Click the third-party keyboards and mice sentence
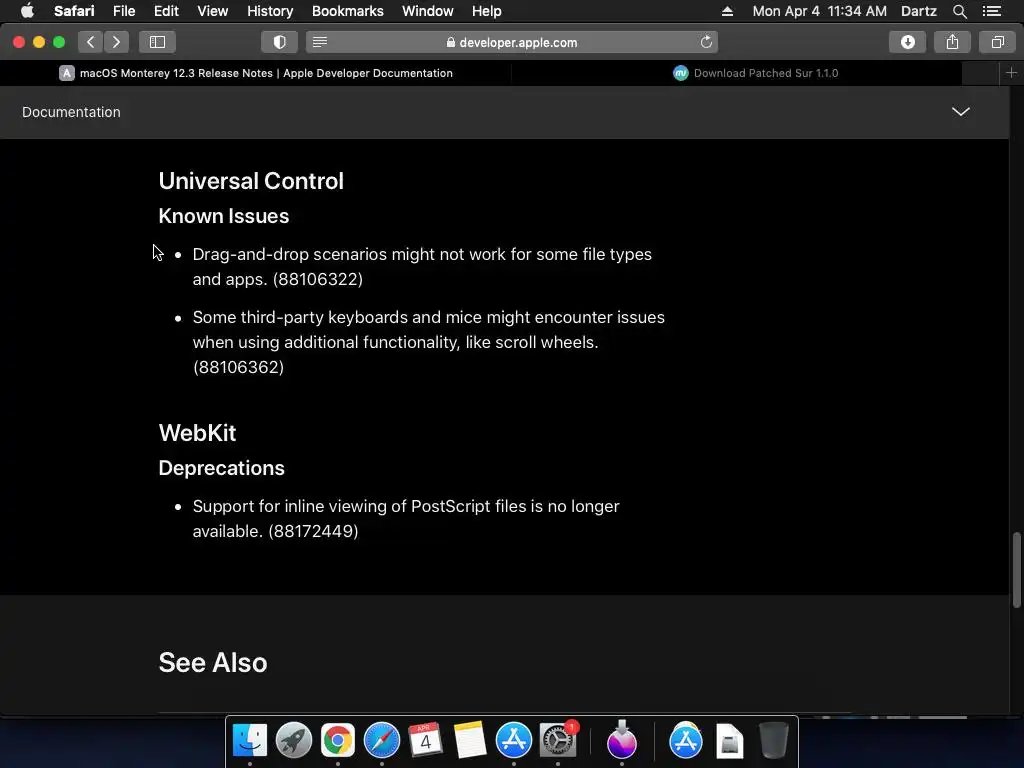 click(428, 342)
